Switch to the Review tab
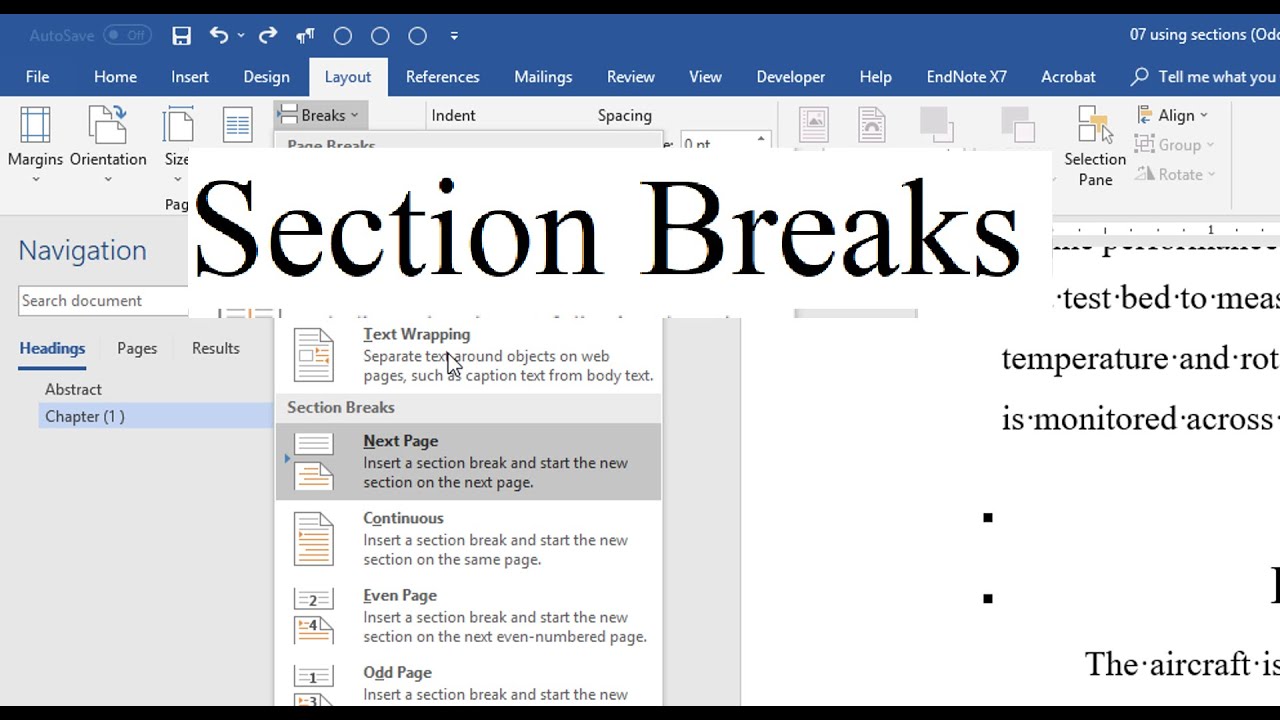This screenshot has width=1280, height=720. point(631,77)
